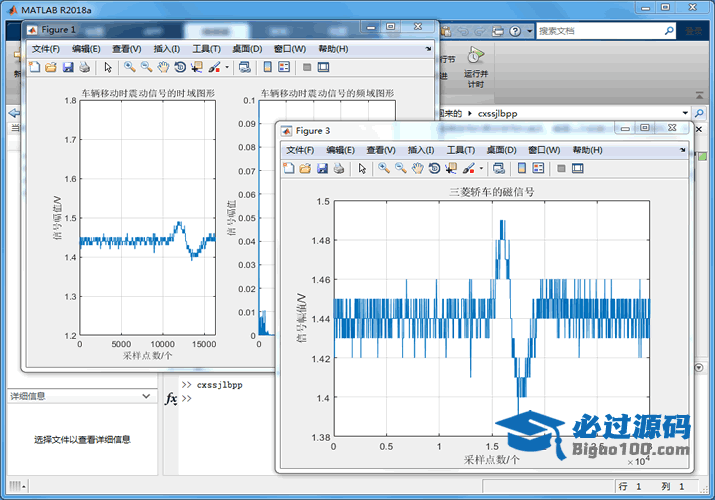Open 编辑(E) menu in Figure 1
Viewport: 715px width, 500px height.
point(86,49)
